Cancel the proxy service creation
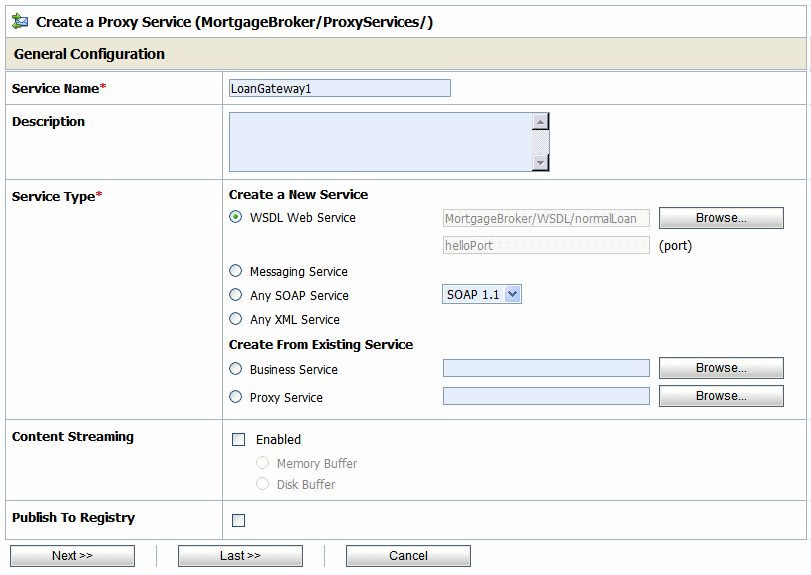This screenshot has width=811, height=575. (408, 556)
